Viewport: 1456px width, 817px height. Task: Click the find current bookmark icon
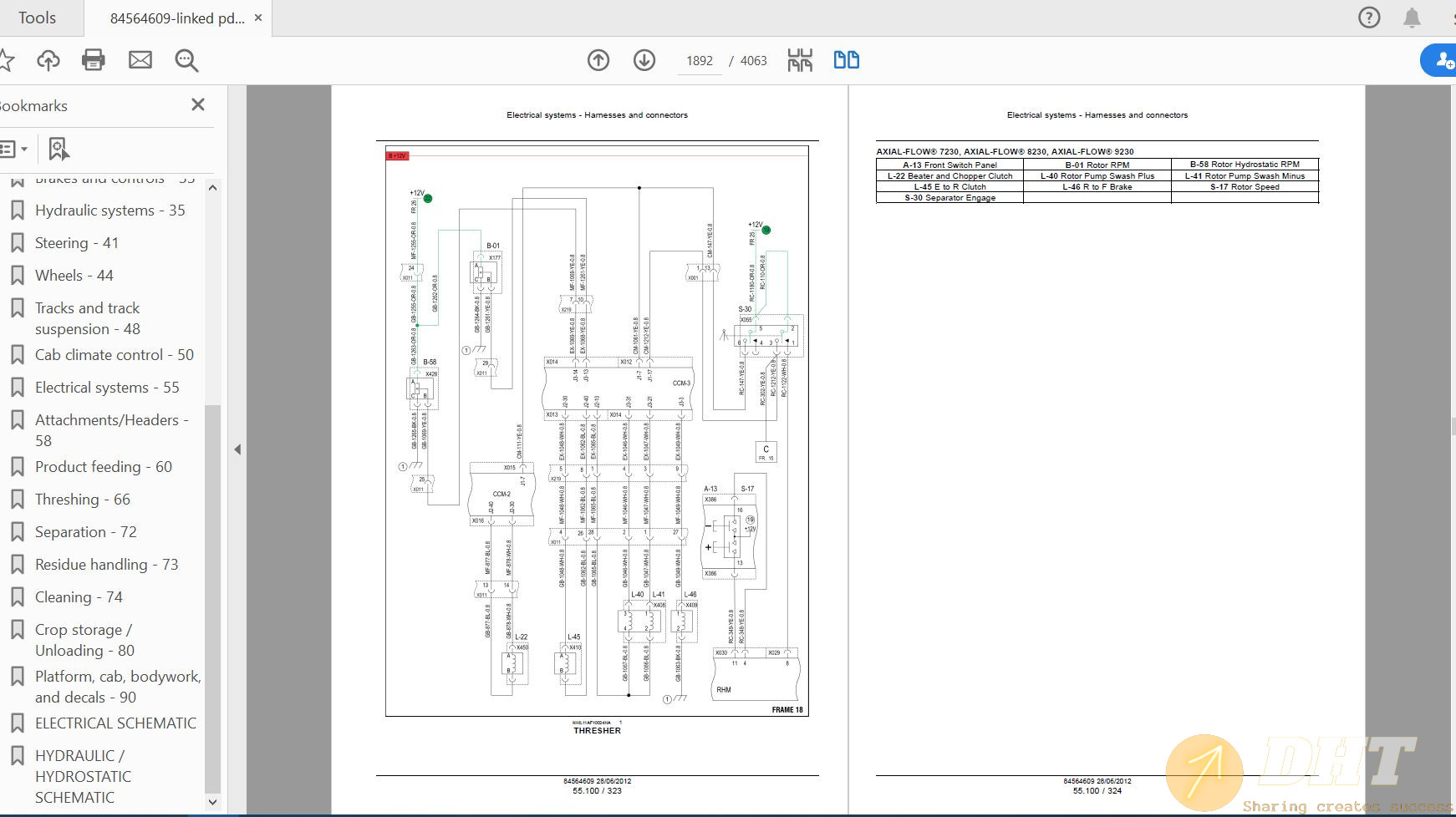click(58, 150)
